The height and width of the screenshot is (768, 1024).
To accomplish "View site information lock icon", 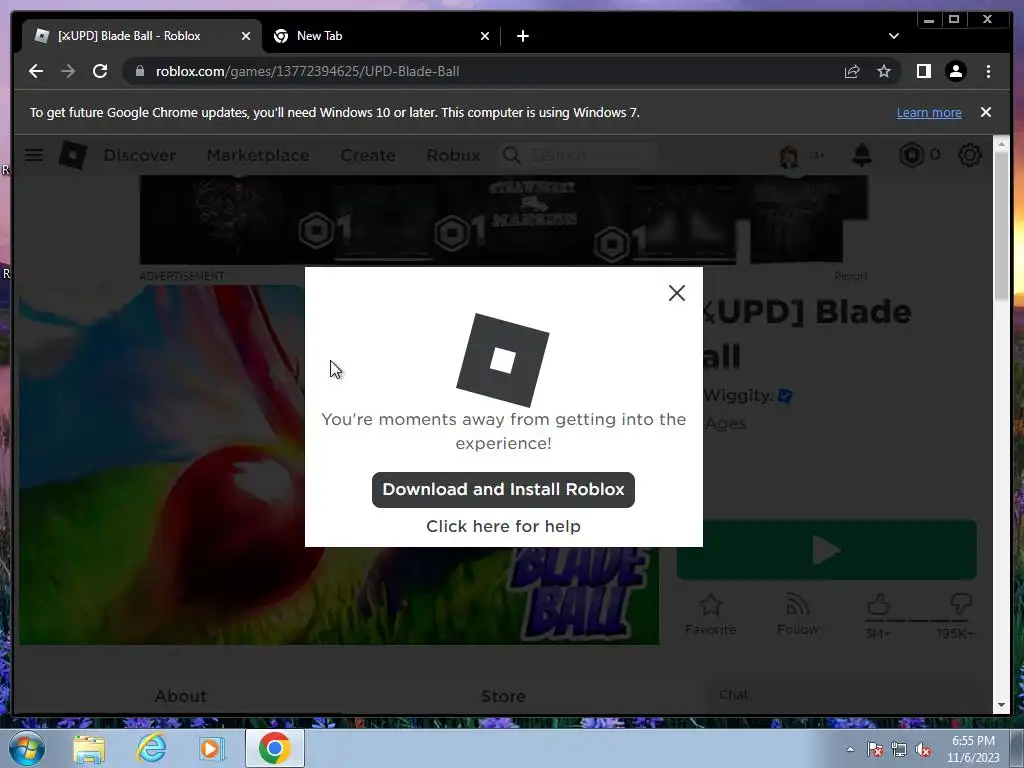I will (139, 71).
